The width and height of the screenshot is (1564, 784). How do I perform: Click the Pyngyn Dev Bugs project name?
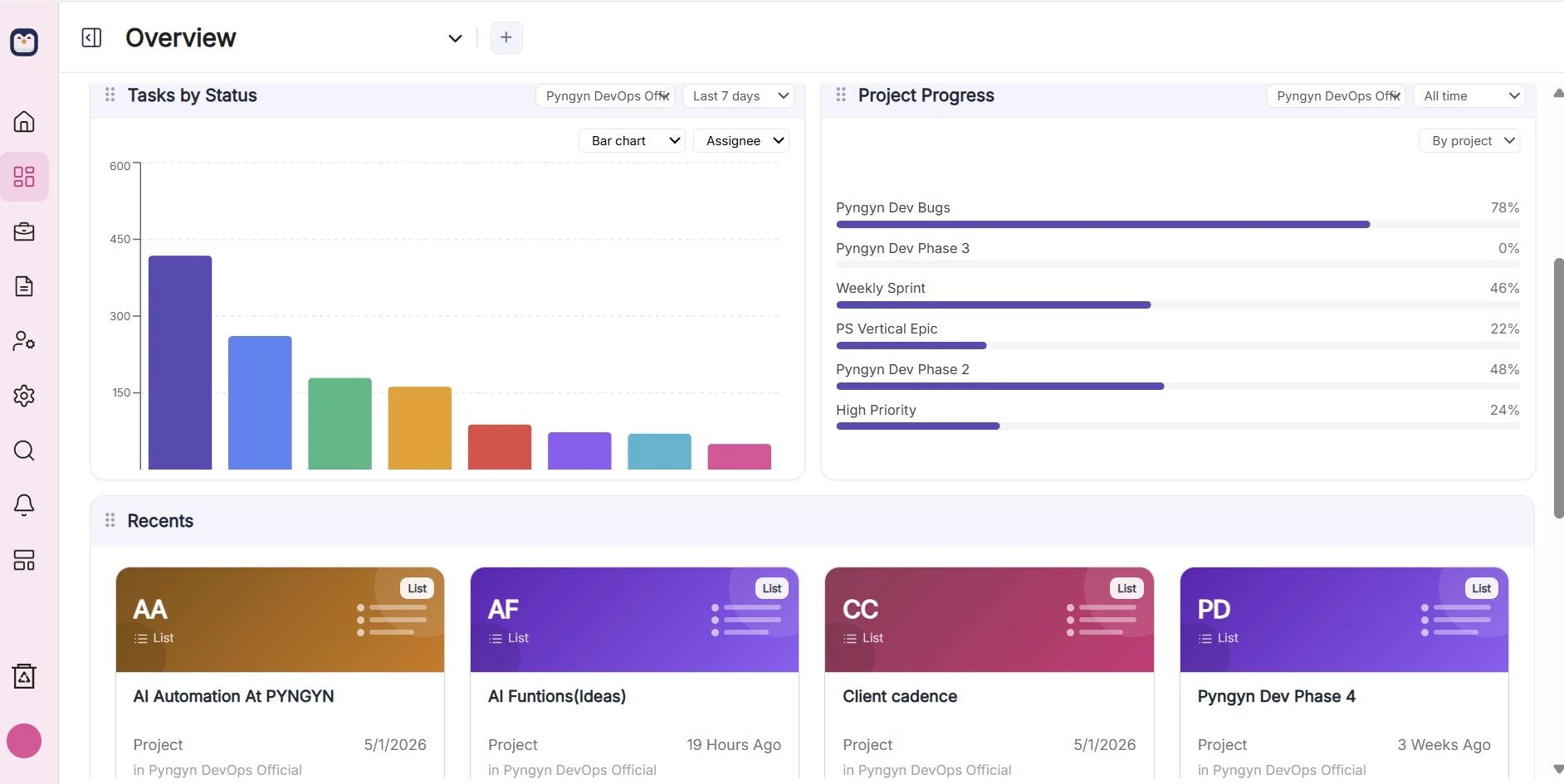tap(893, 207)
